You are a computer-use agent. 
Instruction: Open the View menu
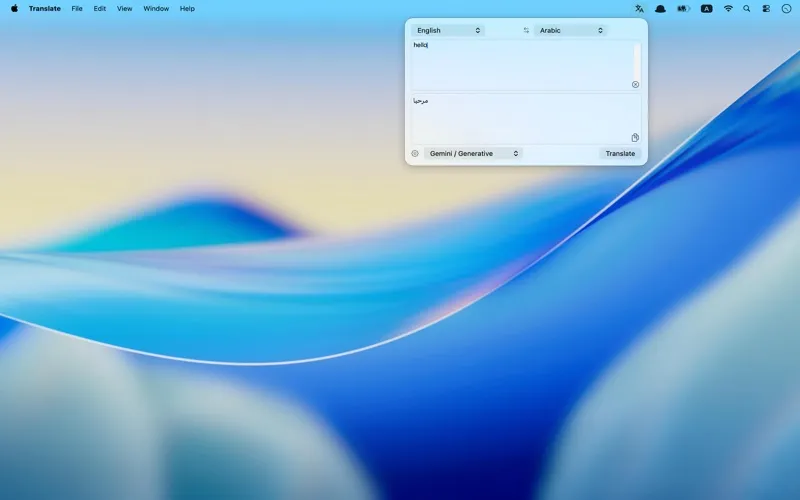coord(124,9)
